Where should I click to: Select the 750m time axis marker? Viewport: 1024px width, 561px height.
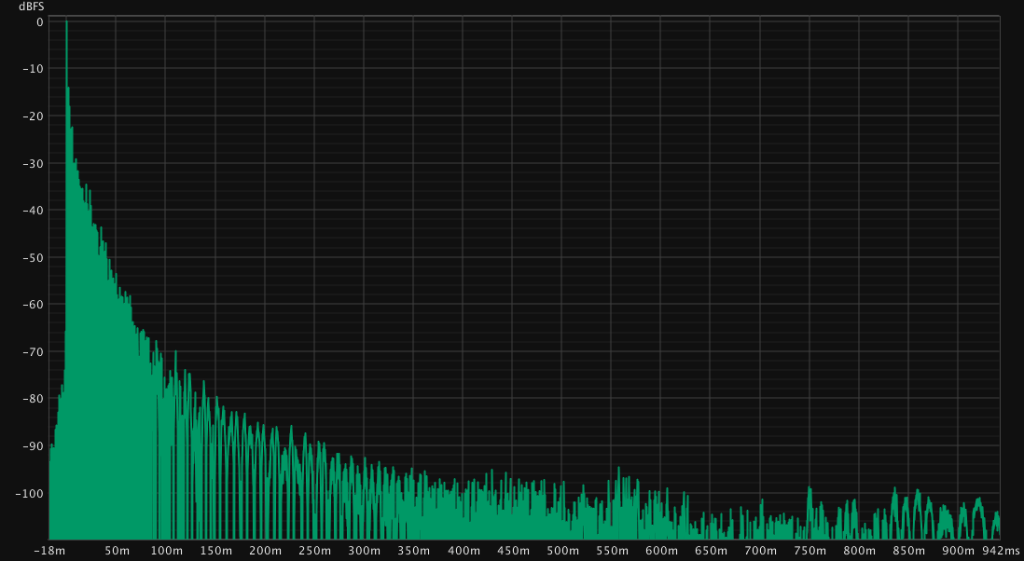click(810, 551)
